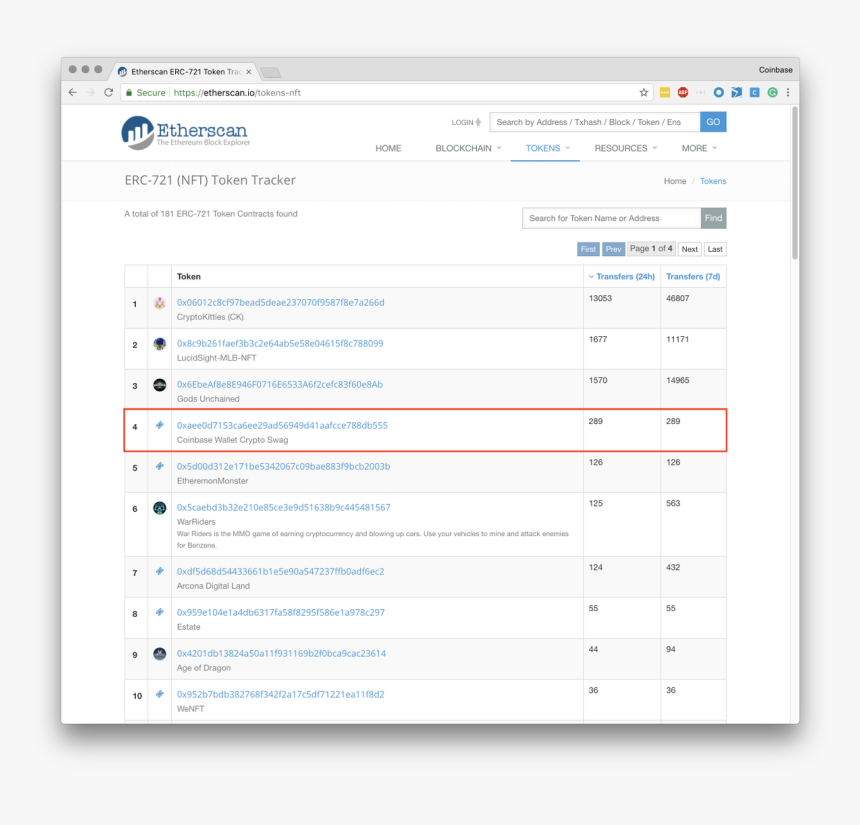Click the Coinbase Wallet Crypto Swag token icon
This screenshot has height=825, width=860.
pyautogui.click(x=160, y=425)
